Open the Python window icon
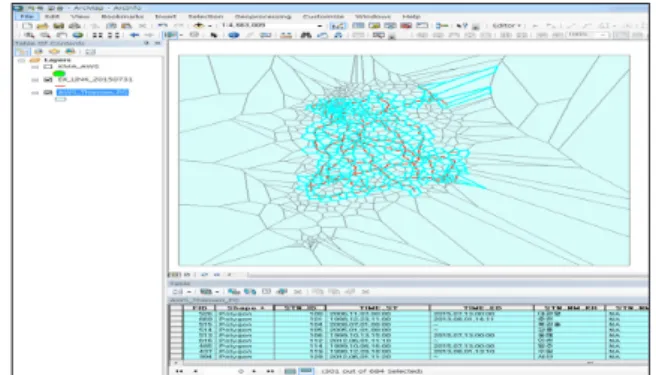656x375 pixels. coord(422,26)
